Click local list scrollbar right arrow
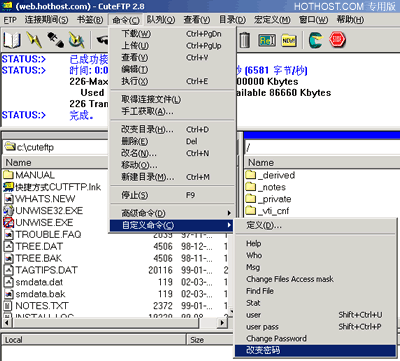400x361 pixels. click(x=222, y=323)
